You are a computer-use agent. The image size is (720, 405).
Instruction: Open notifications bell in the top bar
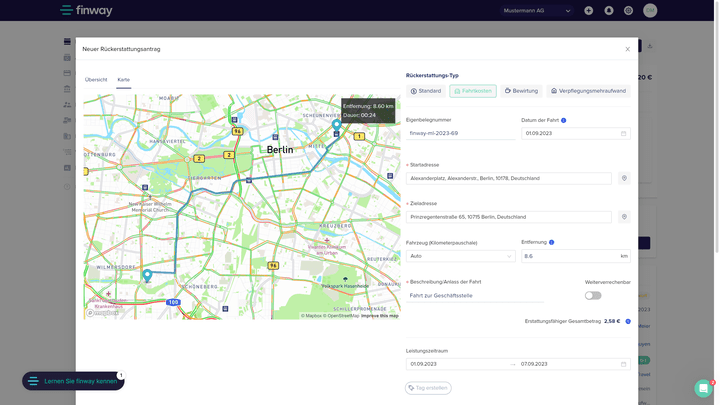[x=609, y=11]
